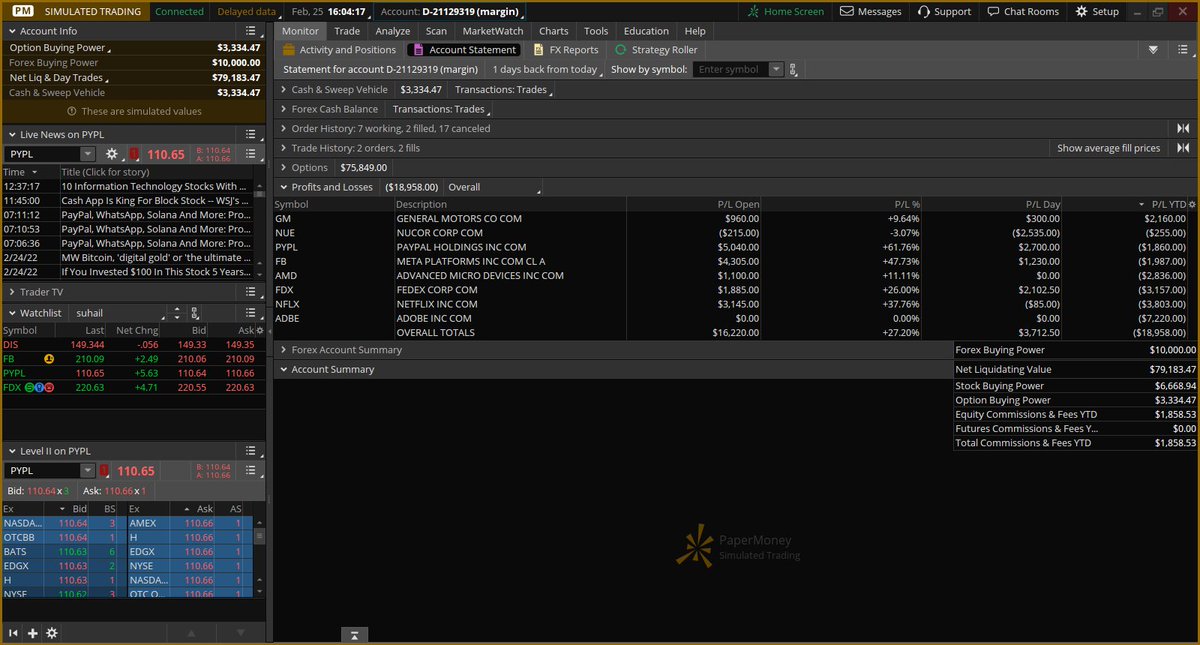Open Account Info panel menu icon
1200x645 pixels.
coord(251,31)
